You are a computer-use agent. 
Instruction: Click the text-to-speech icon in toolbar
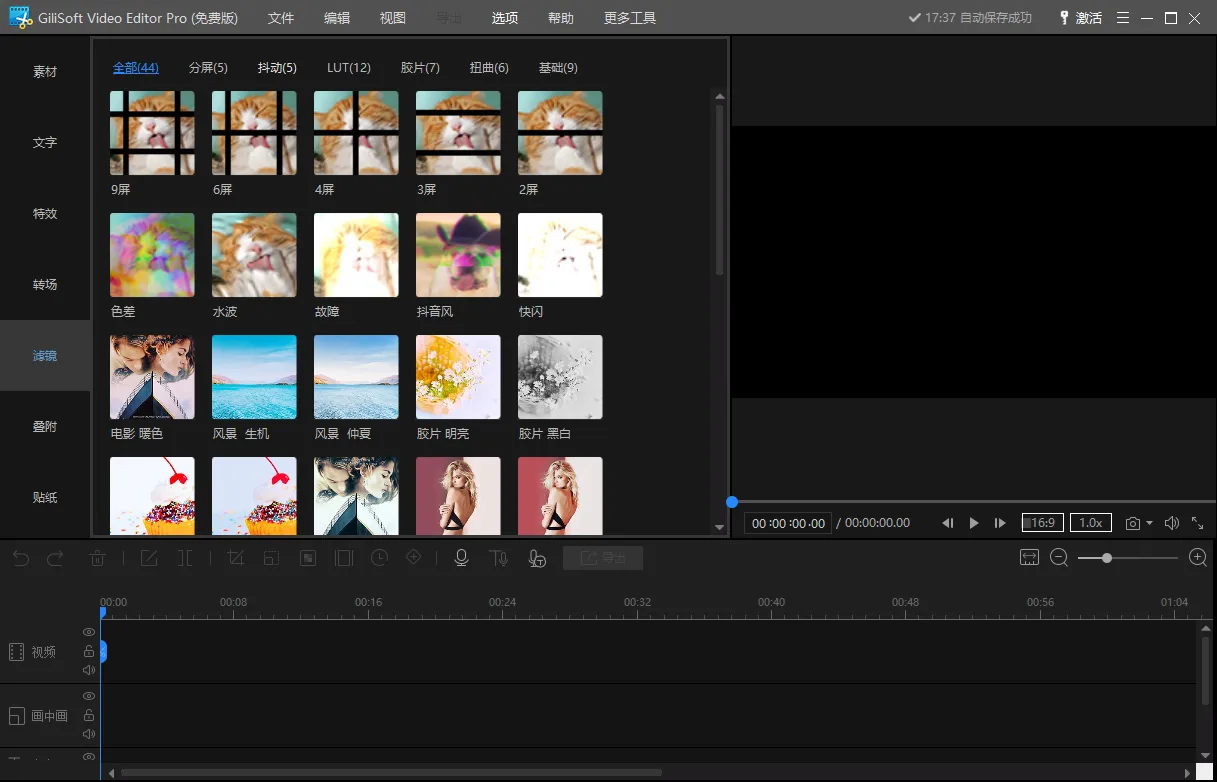pos(498,558)
